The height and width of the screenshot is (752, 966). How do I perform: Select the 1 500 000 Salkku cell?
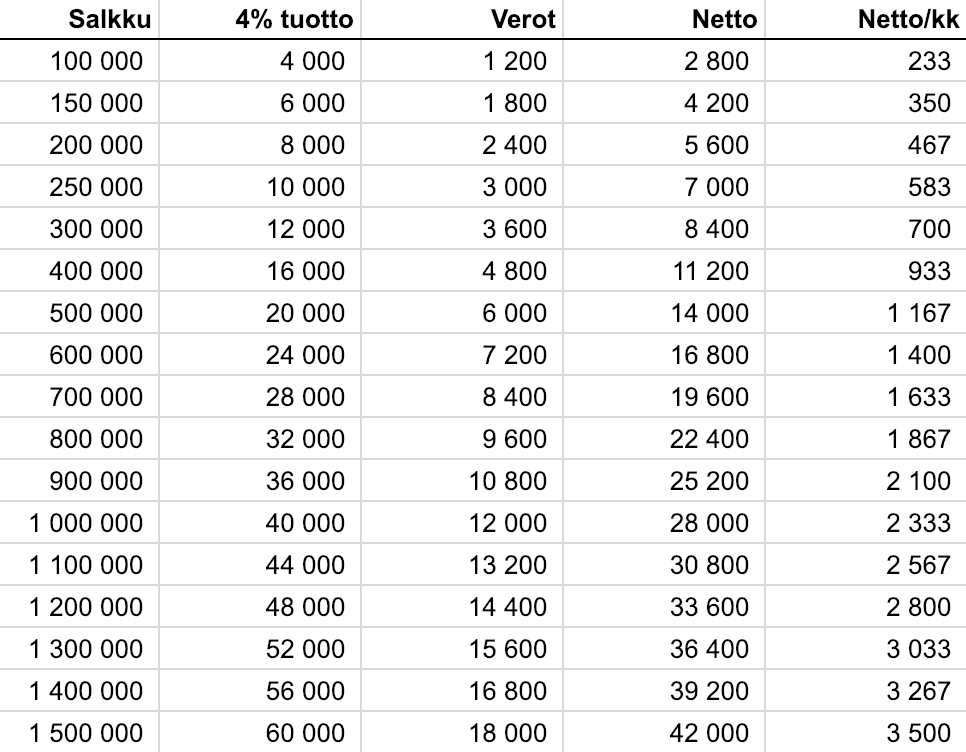click(x=86, y=733)
